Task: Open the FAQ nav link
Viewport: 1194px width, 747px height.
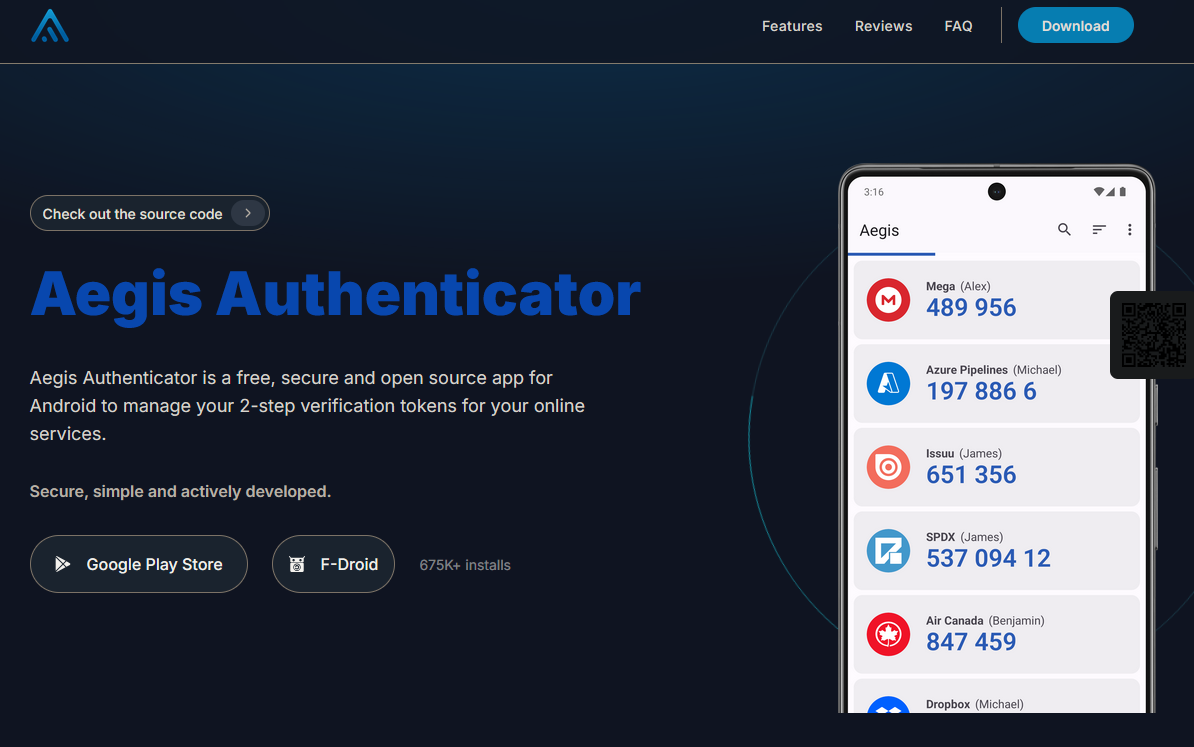Action: click(x=958, y=26)
